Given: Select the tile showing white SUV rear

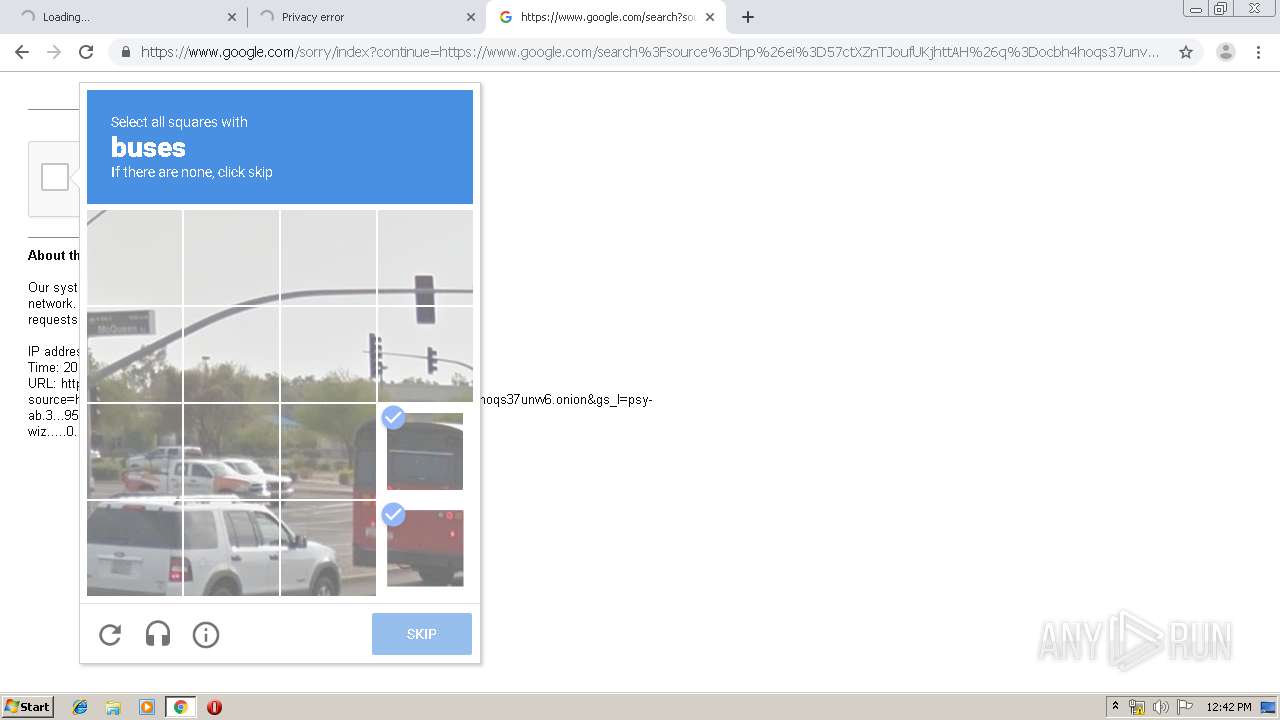Looking at the screenshot, I should point(134,548).
